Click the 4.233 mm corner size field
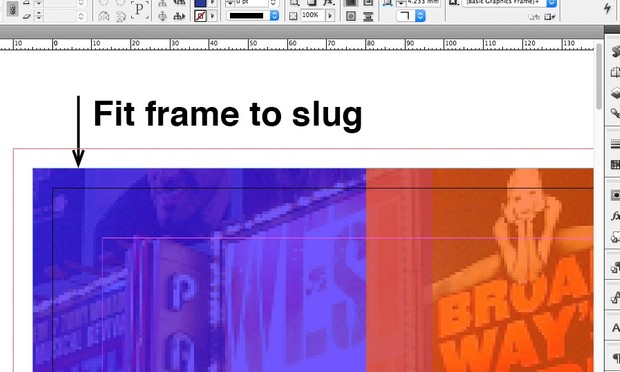The width and height of the screenshot is (620, 372). pyautogui.click(x=424, y=3)
